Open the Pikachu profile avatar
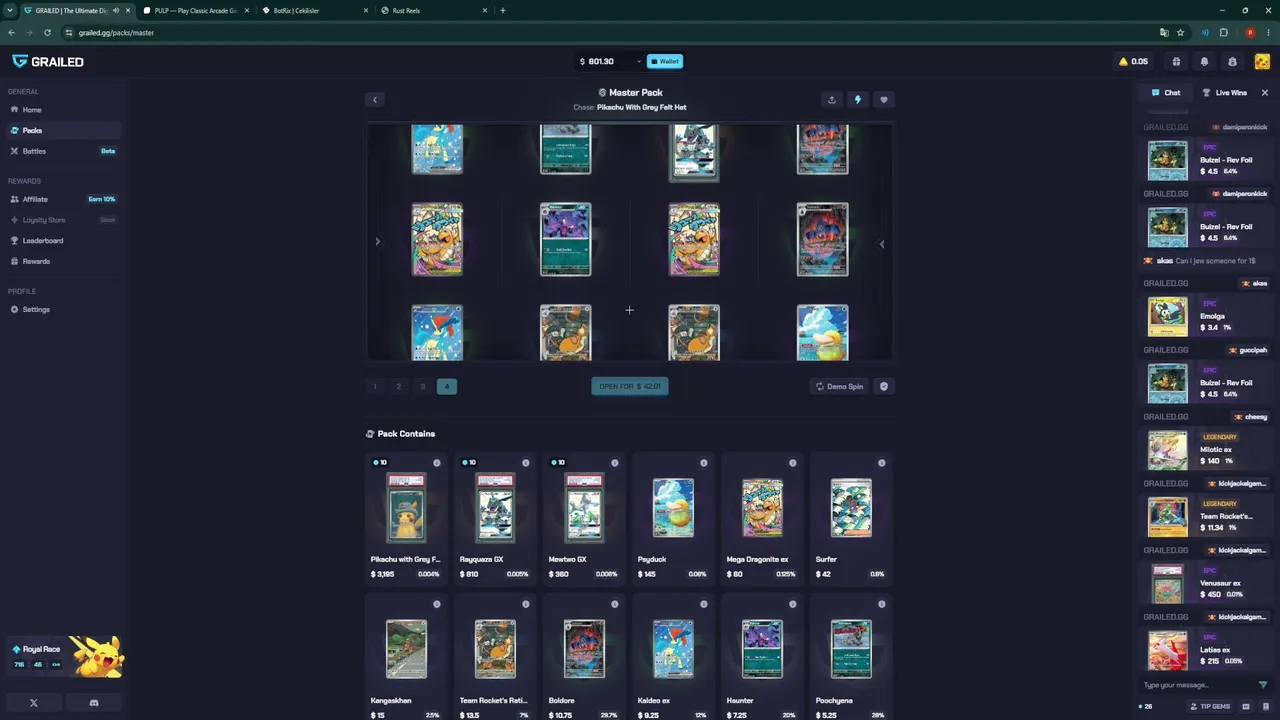 (1261, 62)
